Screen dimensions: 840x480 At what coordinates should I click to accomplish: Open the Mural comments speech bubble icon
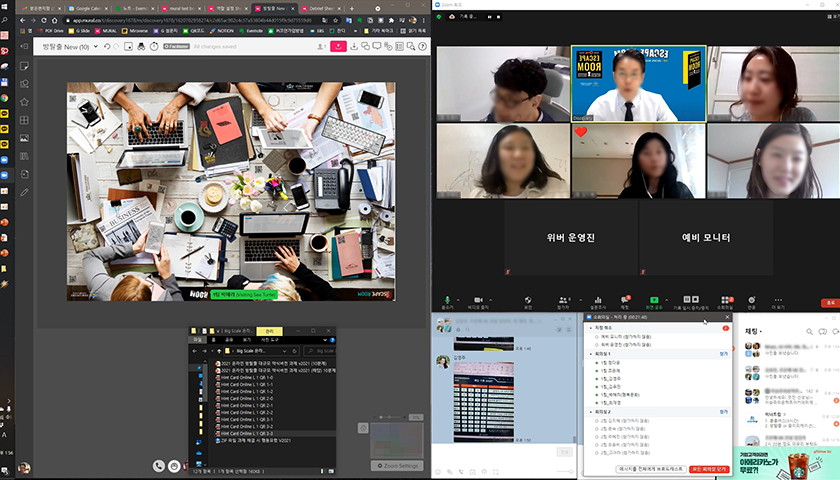pos(377,47)
